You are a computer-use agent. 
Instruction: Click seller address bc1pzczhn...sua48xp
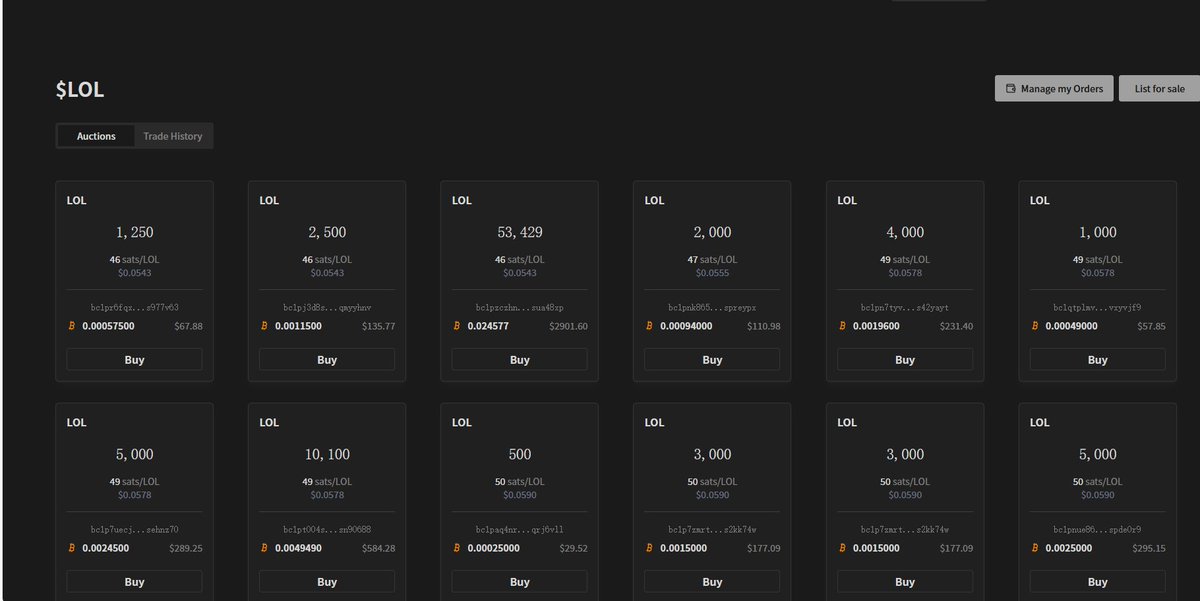pos(519,307)
